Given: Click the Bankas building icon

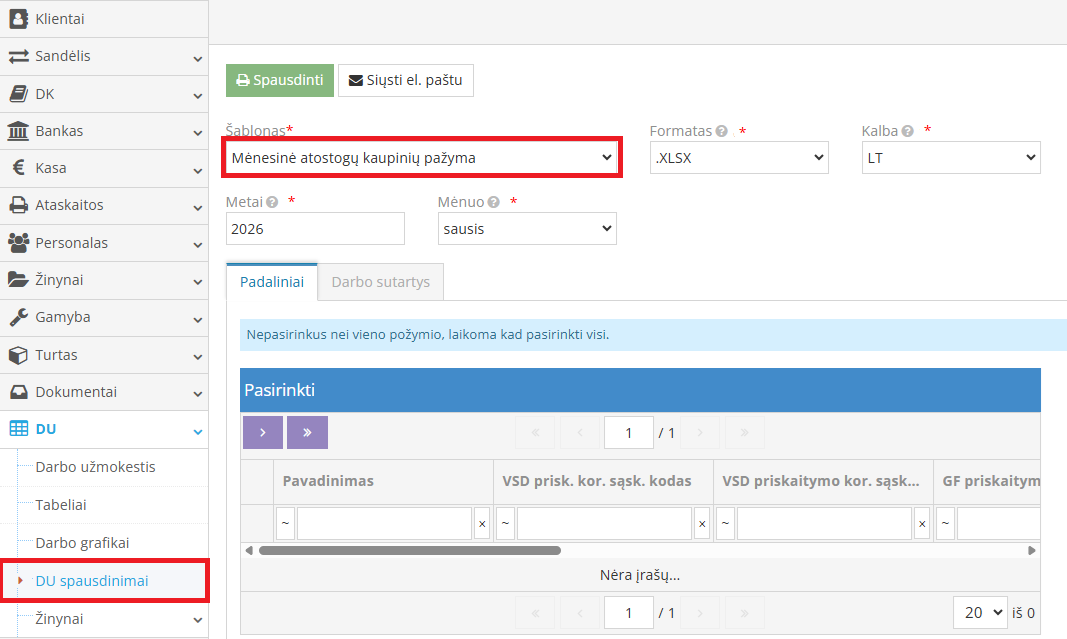Looking at the screenshot, I should (18, 131).
